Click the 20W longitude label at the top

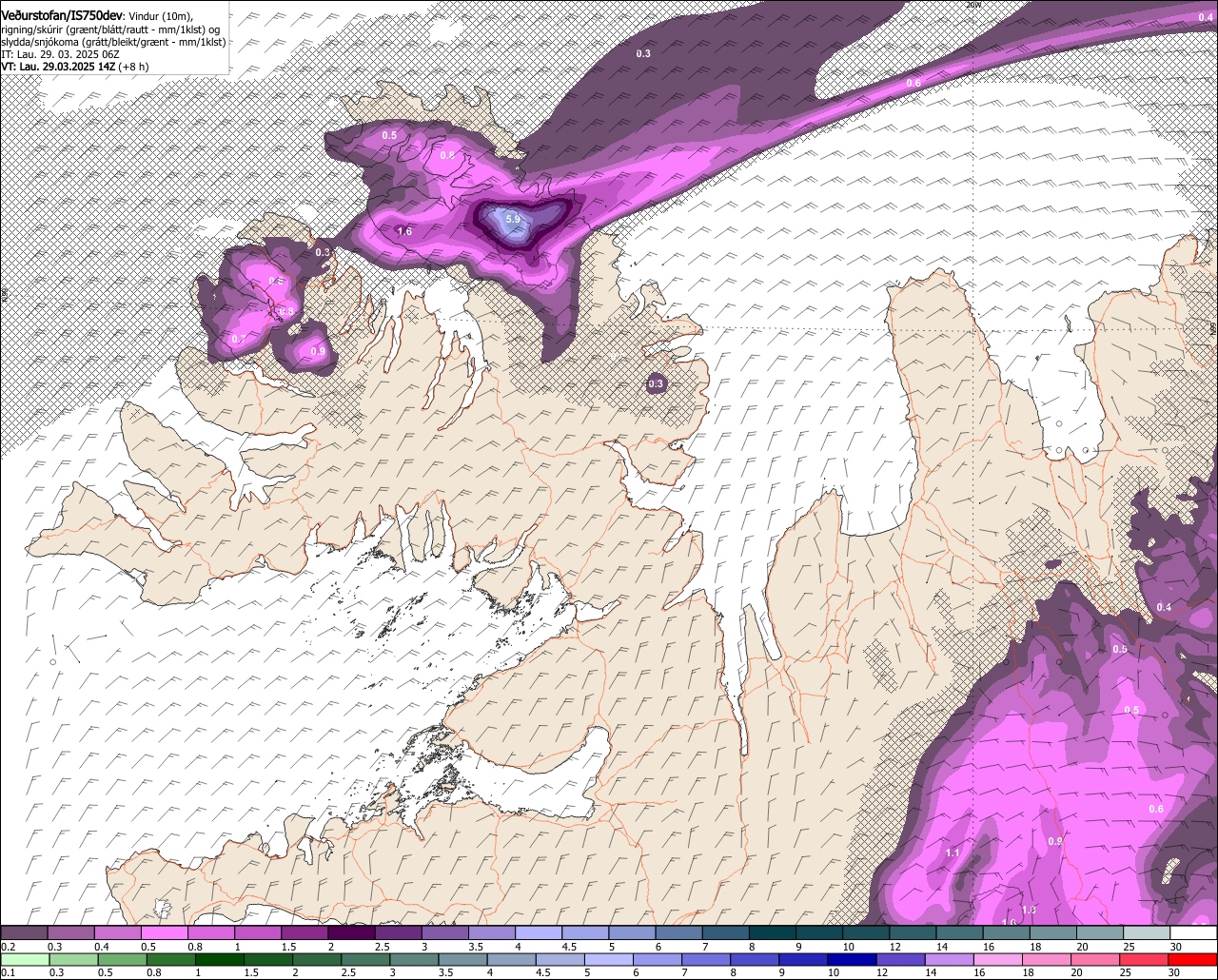(x=972, y=5)
